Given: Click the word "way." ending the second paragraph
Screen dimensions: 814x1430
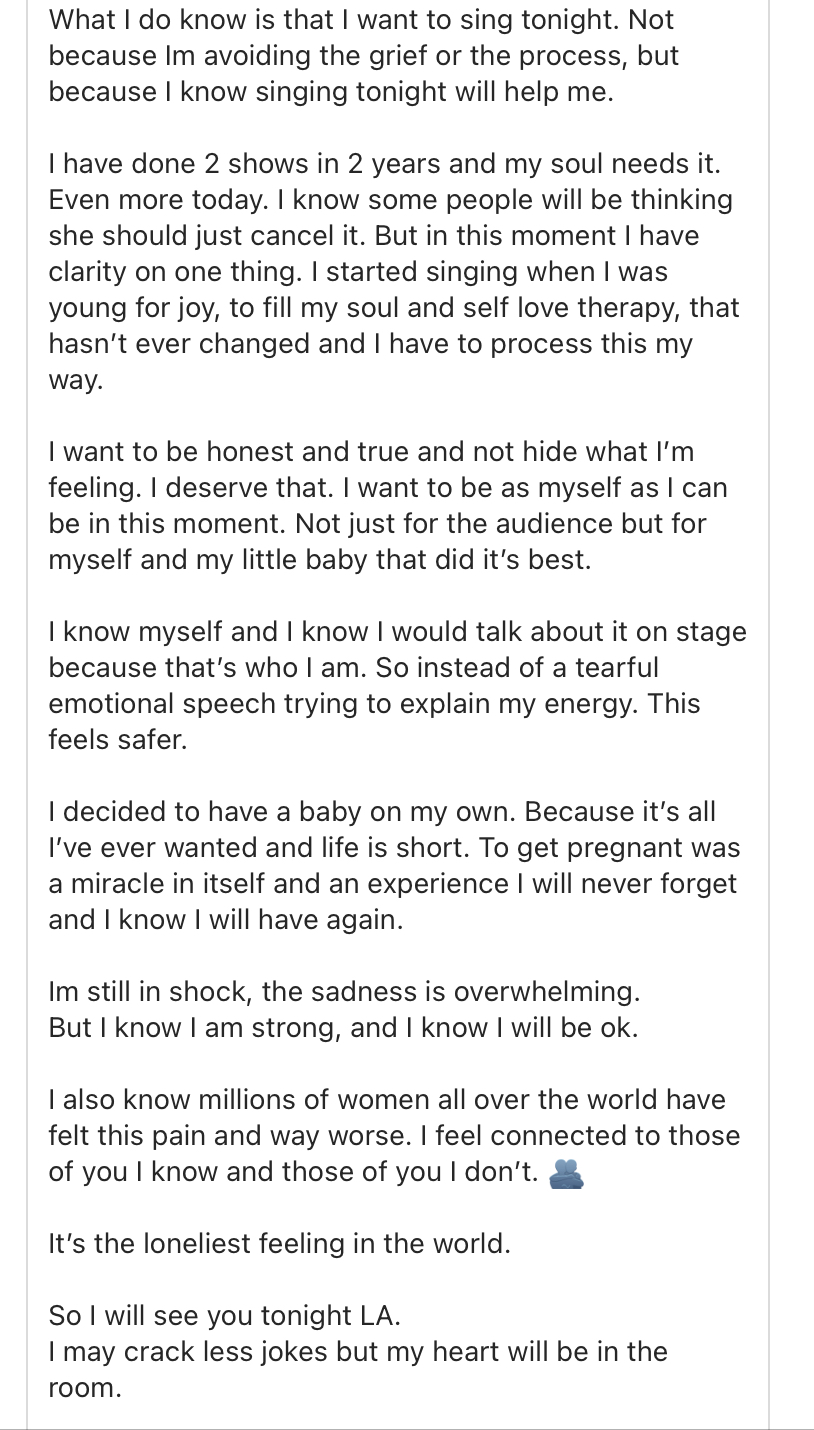Looking at the screenshot, I should 75,379.
